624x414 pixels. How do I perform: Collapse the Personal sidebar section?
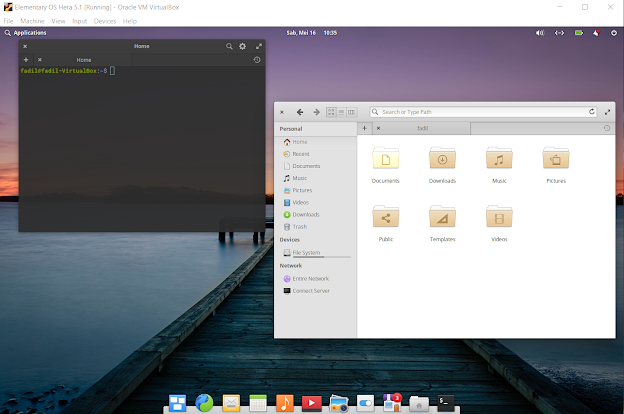[x=291, y=129]
